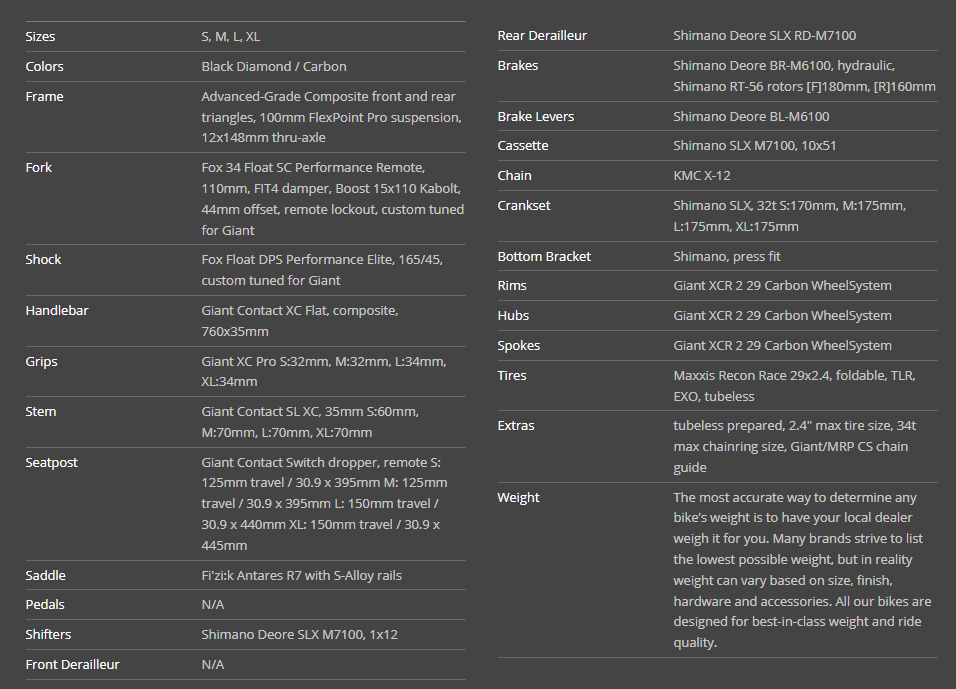Click the KMC X-12 chain value
This screenshot has height=689, width=956.
click(x=702, y=176)
